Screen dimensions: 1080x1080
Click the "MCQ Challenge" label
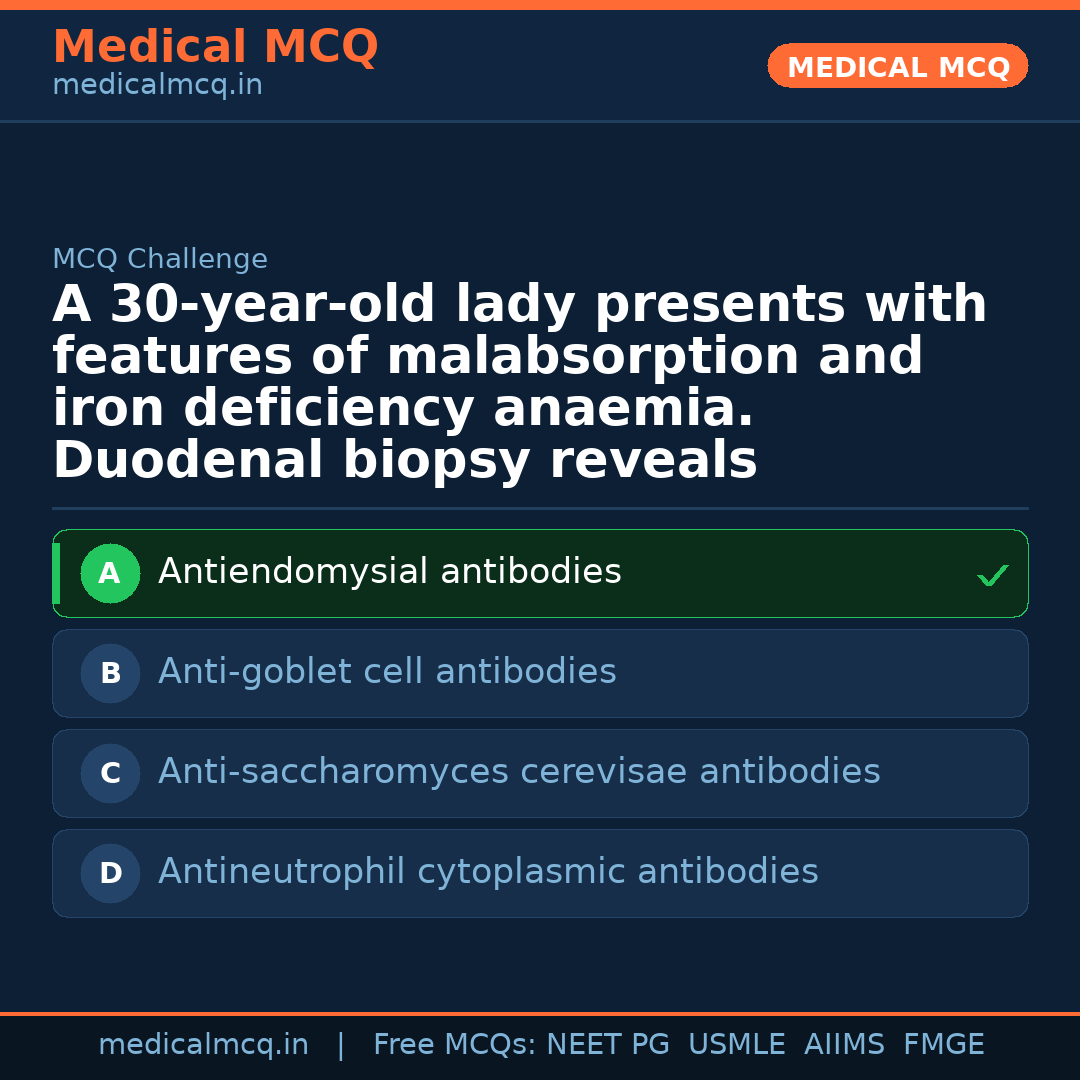point(160,260)
